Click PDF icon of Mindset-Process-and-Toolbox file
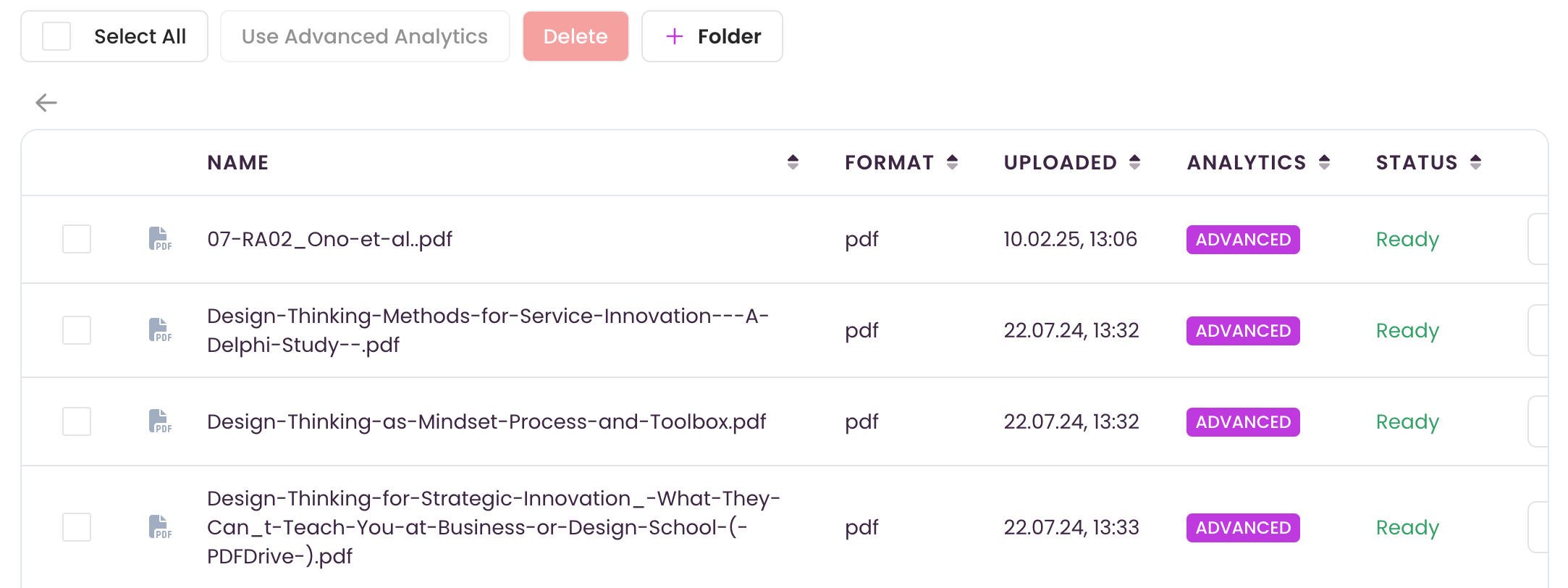This screenshot has width=1568, height=588. [x=160, y=421]
